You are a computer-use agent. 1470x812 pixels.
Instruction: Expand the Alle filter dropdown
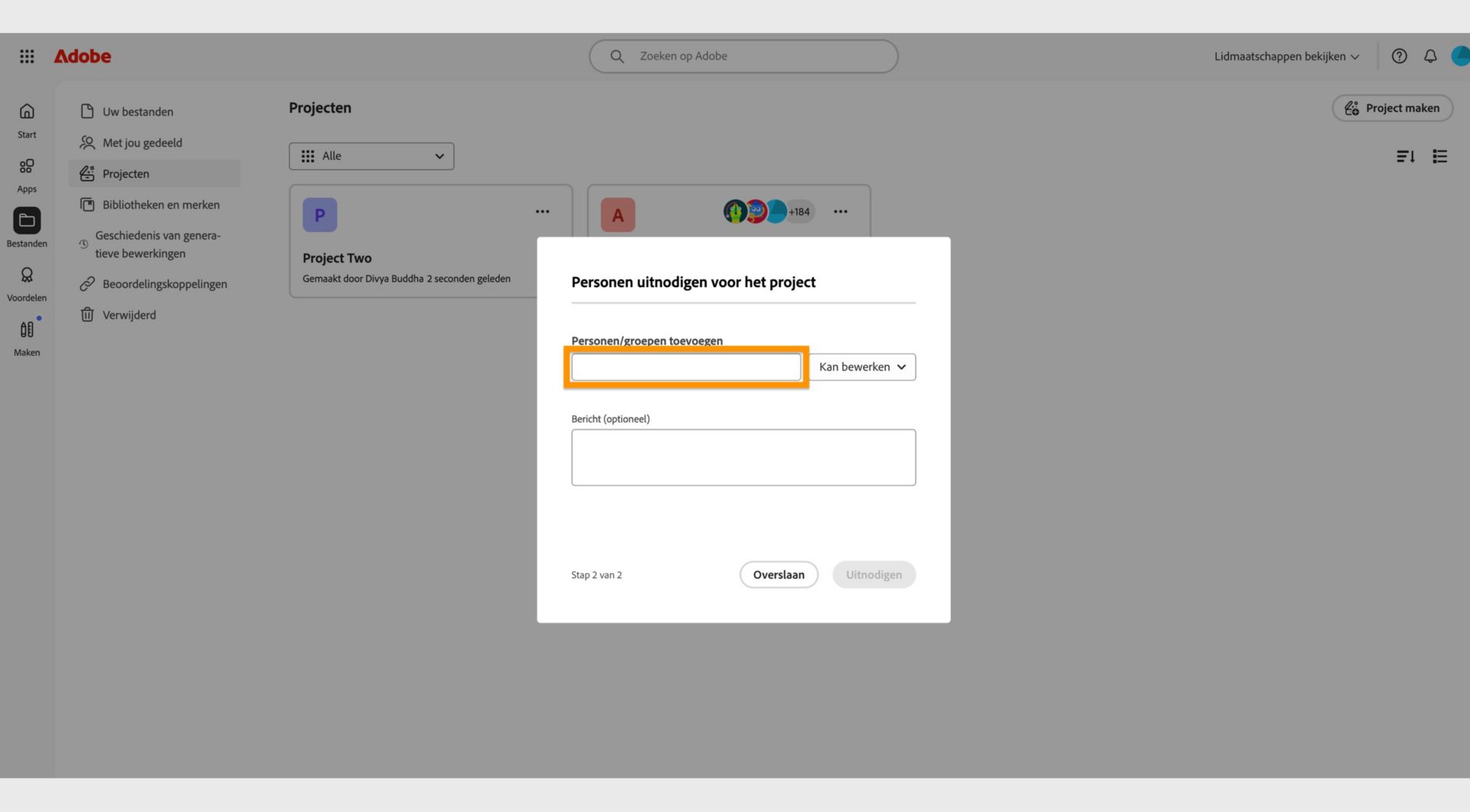371,156
